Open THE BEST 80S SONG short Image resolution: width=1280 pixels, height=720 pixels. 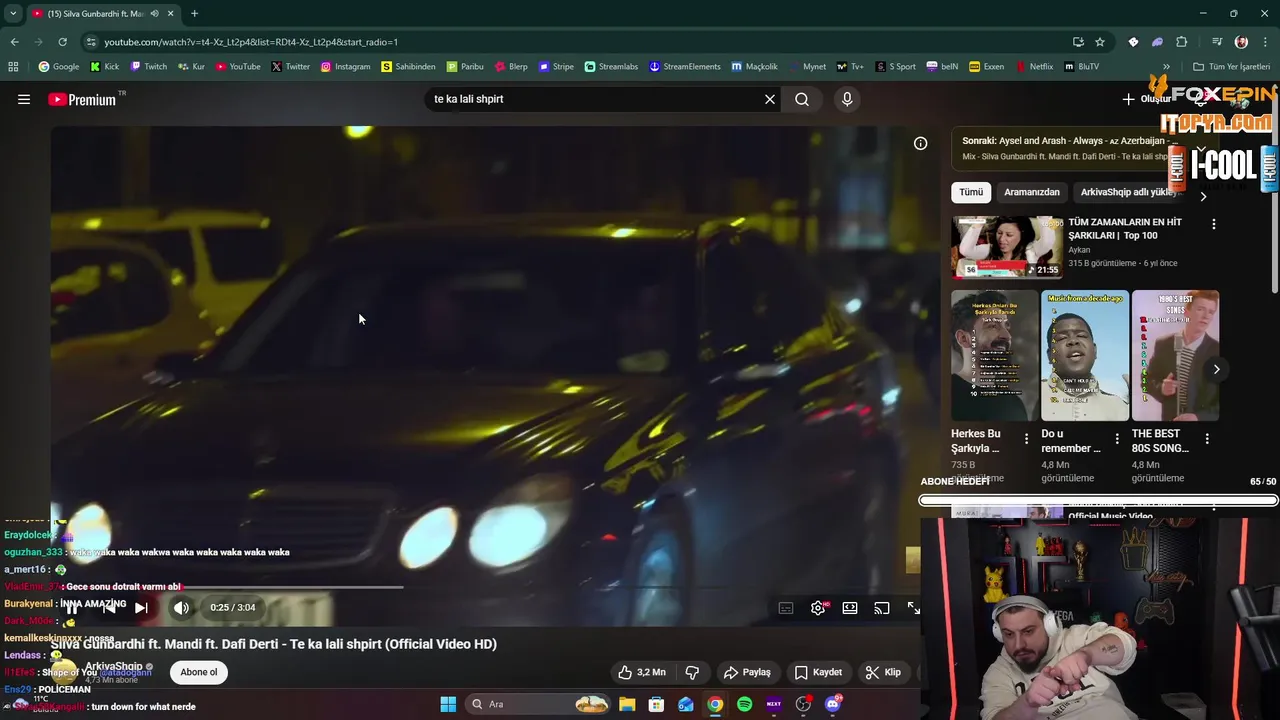click(x=1175, y=356)
